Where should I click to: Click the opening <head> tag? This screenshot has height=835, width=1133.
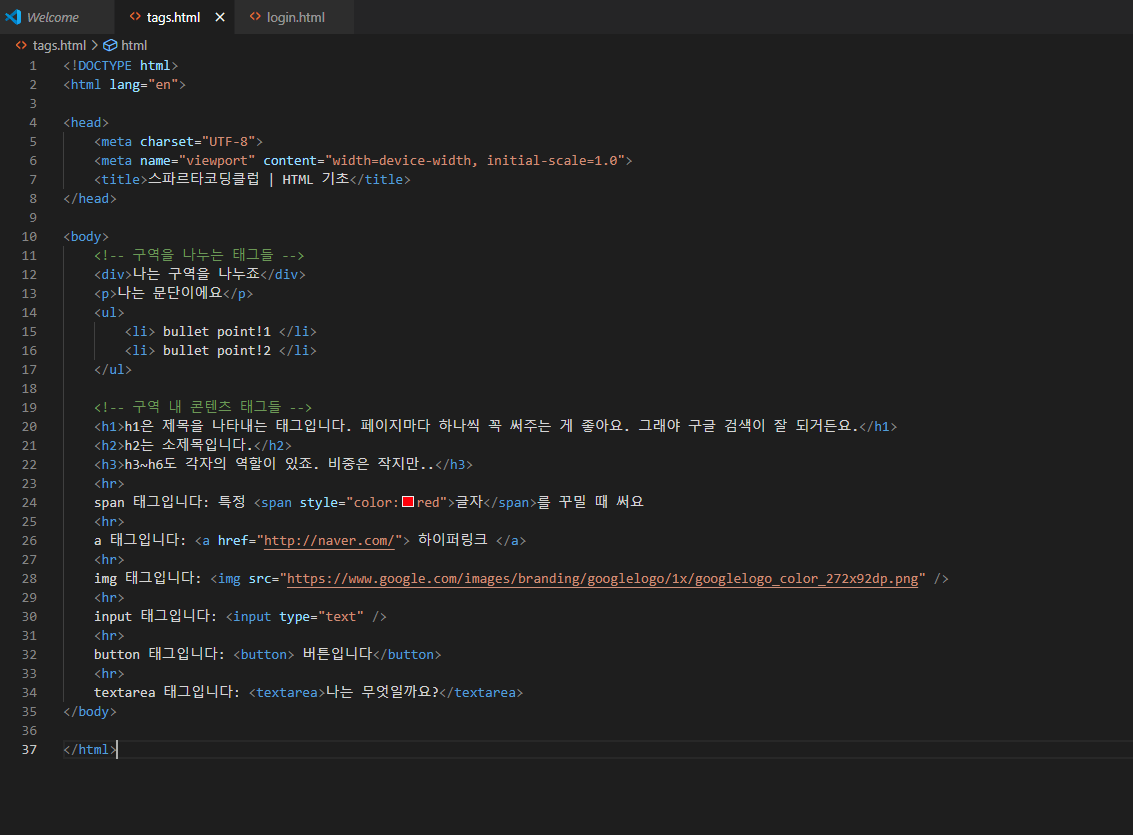pyautogui.click(x=86, y=122)
